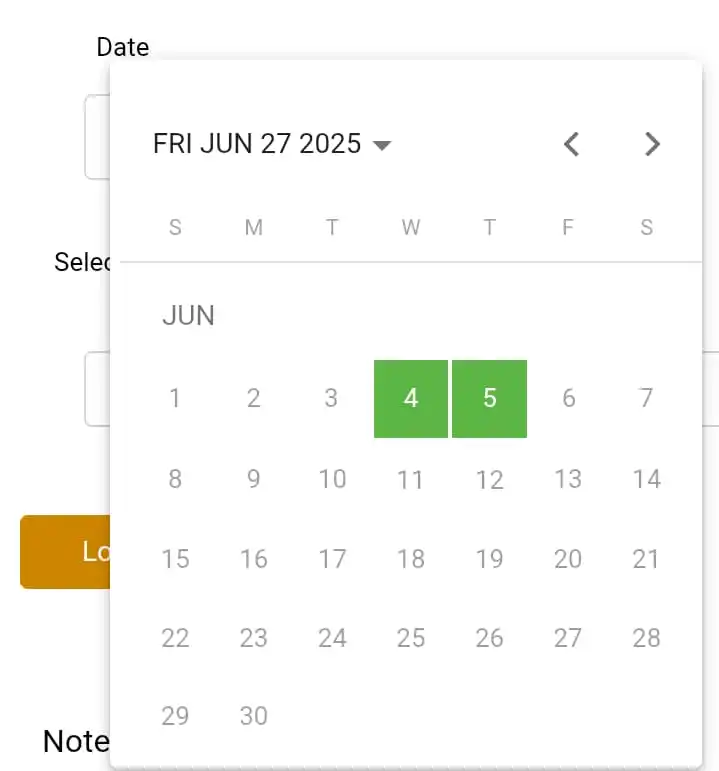
Task: Click the small dropdown triangle beside 2025
Action: (382, 145)
